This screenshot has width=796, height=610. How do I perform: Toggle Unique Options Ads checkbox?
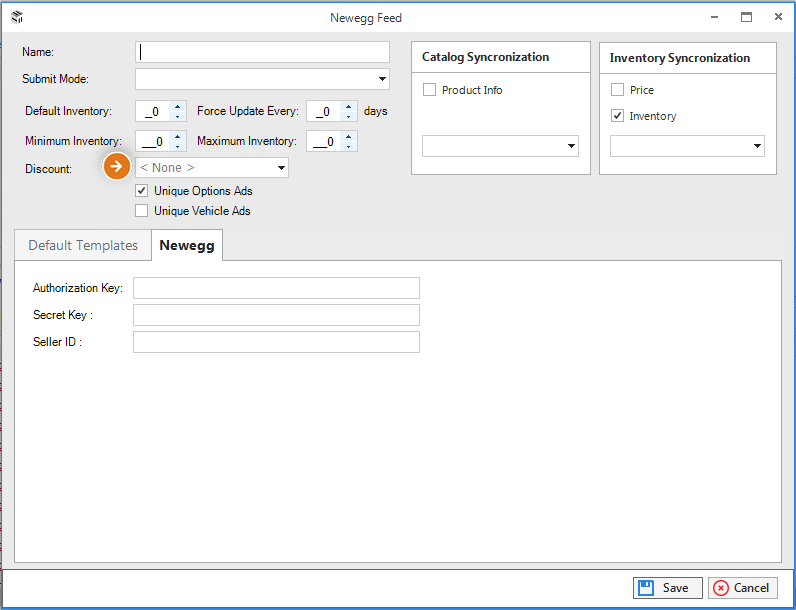point(142,191)
